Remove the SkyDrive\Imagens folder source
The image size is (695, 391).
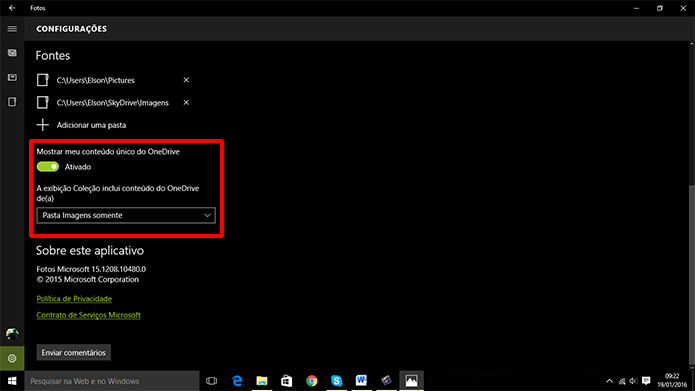point(186,102)
